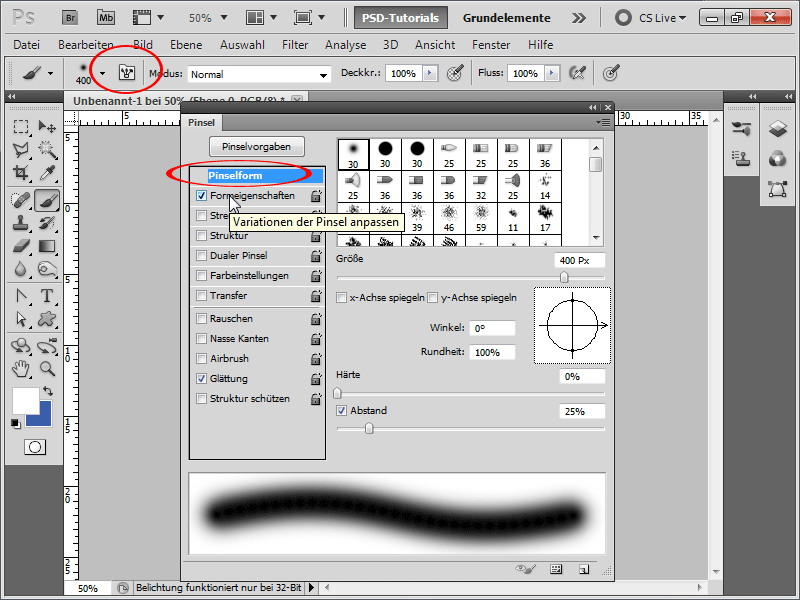Open the Fenster menu
Viewport: 800px width, 600px height.
pos(491,45)
